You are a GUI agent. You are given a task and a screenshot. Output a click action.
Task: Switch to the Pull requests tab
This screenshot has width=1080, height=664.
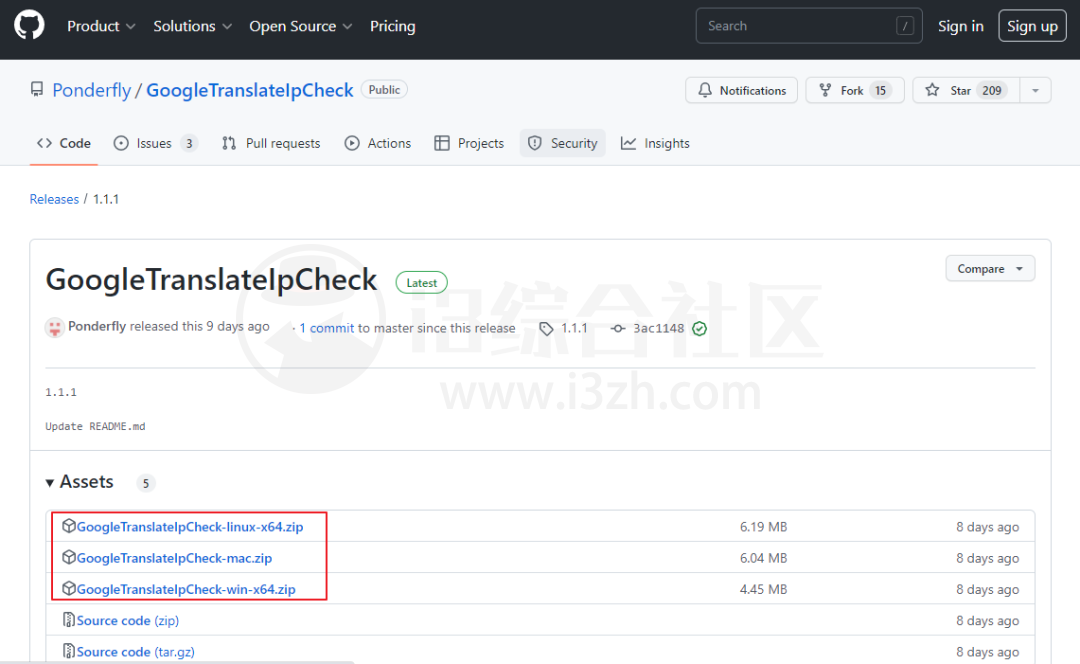coord(271,143)
